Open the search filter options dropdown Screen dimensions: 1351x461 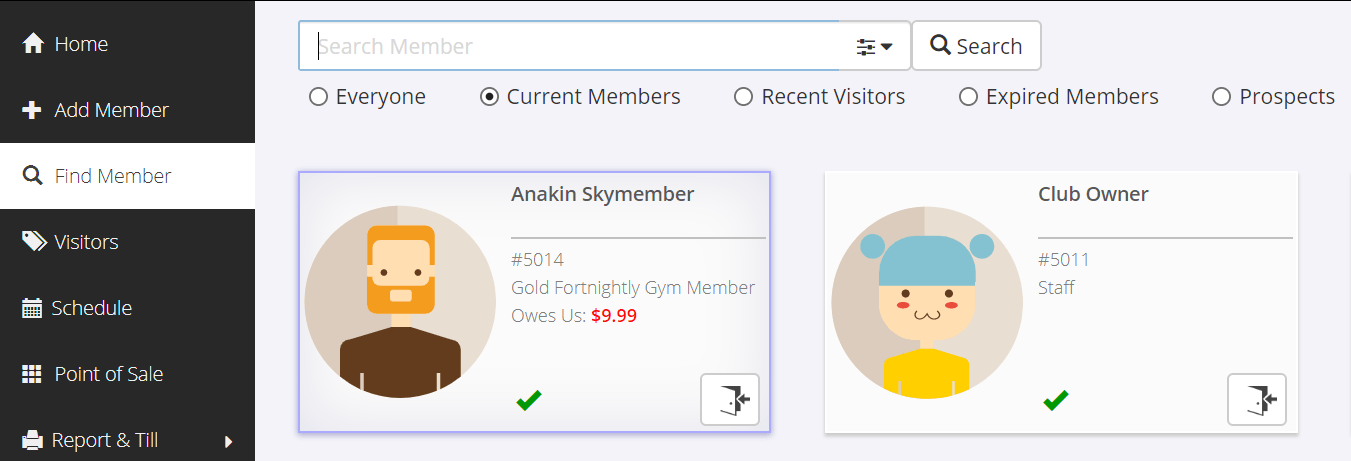(x=874, y=46)
